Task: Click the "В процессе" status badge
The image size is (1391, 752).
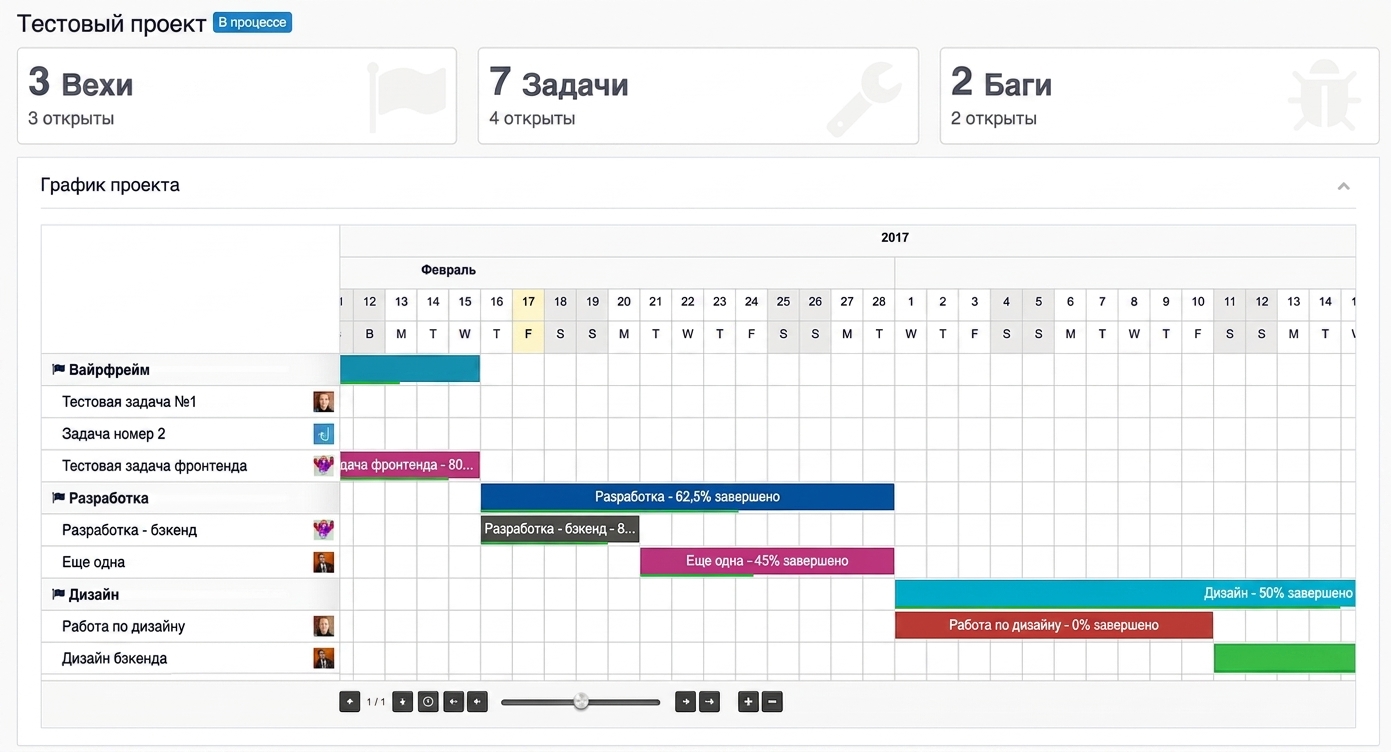Action: tap(252, 22)
